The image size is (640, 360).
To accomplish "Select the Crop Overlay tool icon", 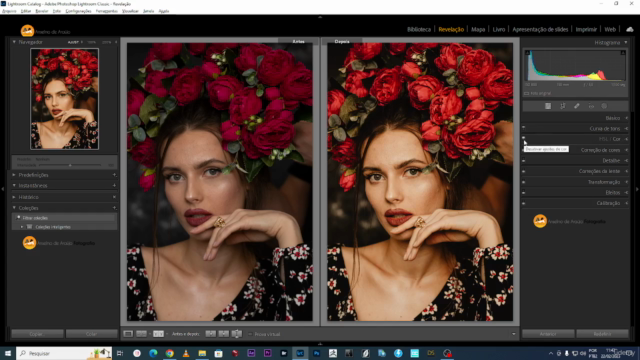I will tap(562, 106).
